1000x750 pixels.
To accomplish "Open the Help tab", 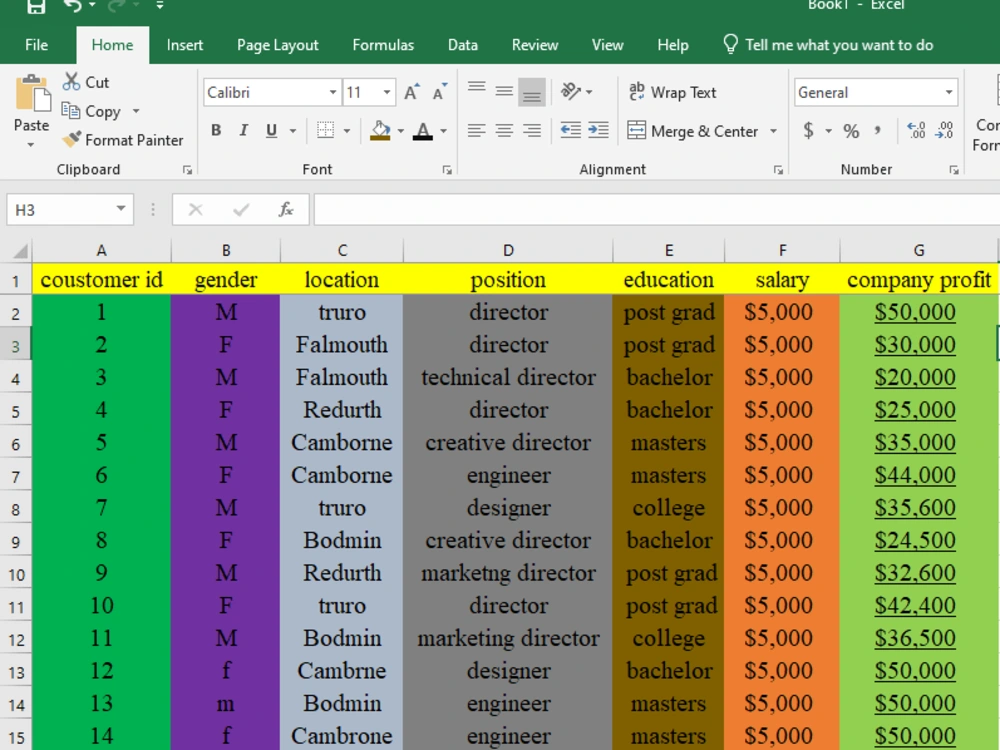I will pyautogui.click(x=673, y=45).
